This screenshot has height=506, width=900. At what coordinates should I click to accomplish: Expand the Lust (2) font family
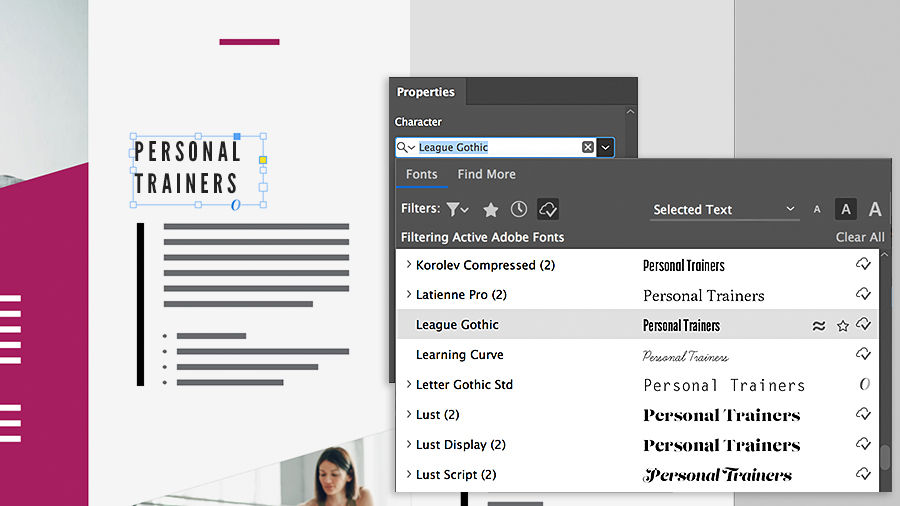409,414
